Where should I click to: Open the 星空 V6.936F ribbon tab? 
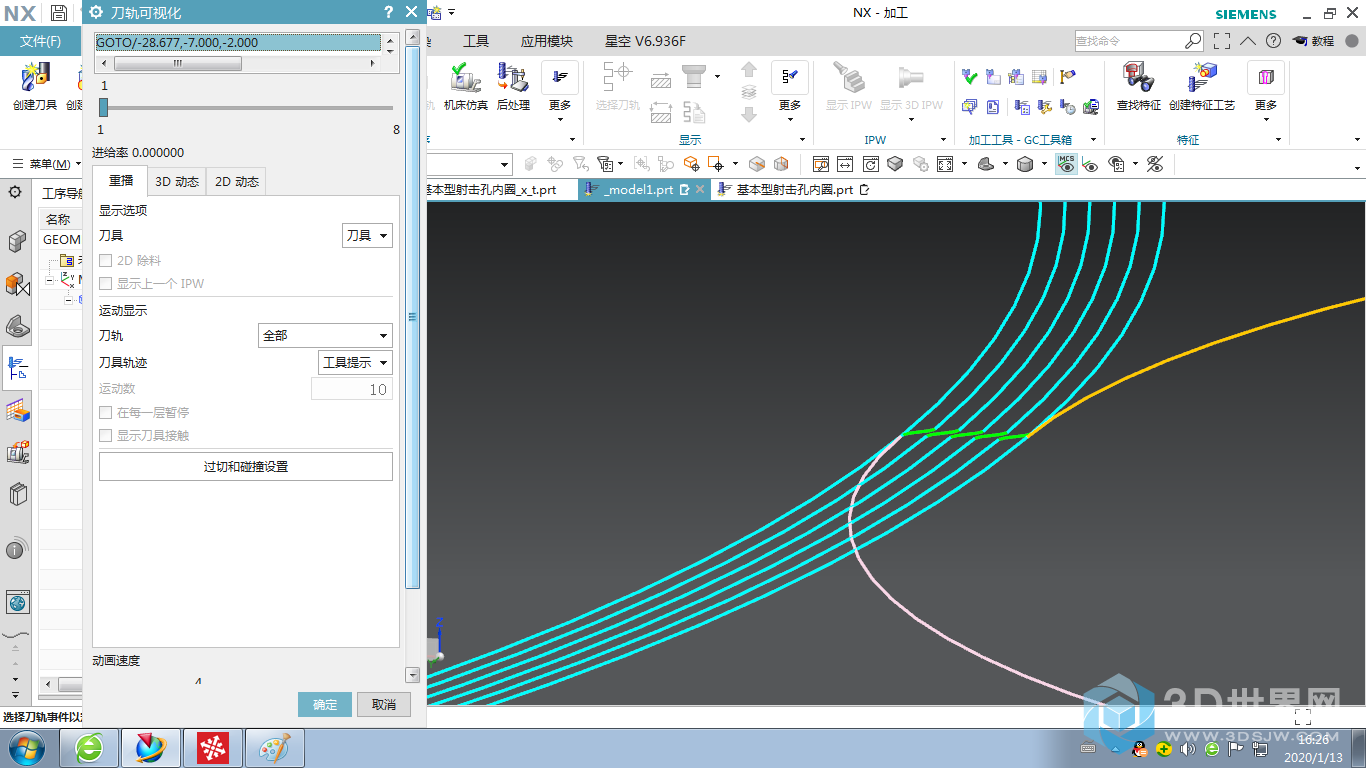(645, 41)
